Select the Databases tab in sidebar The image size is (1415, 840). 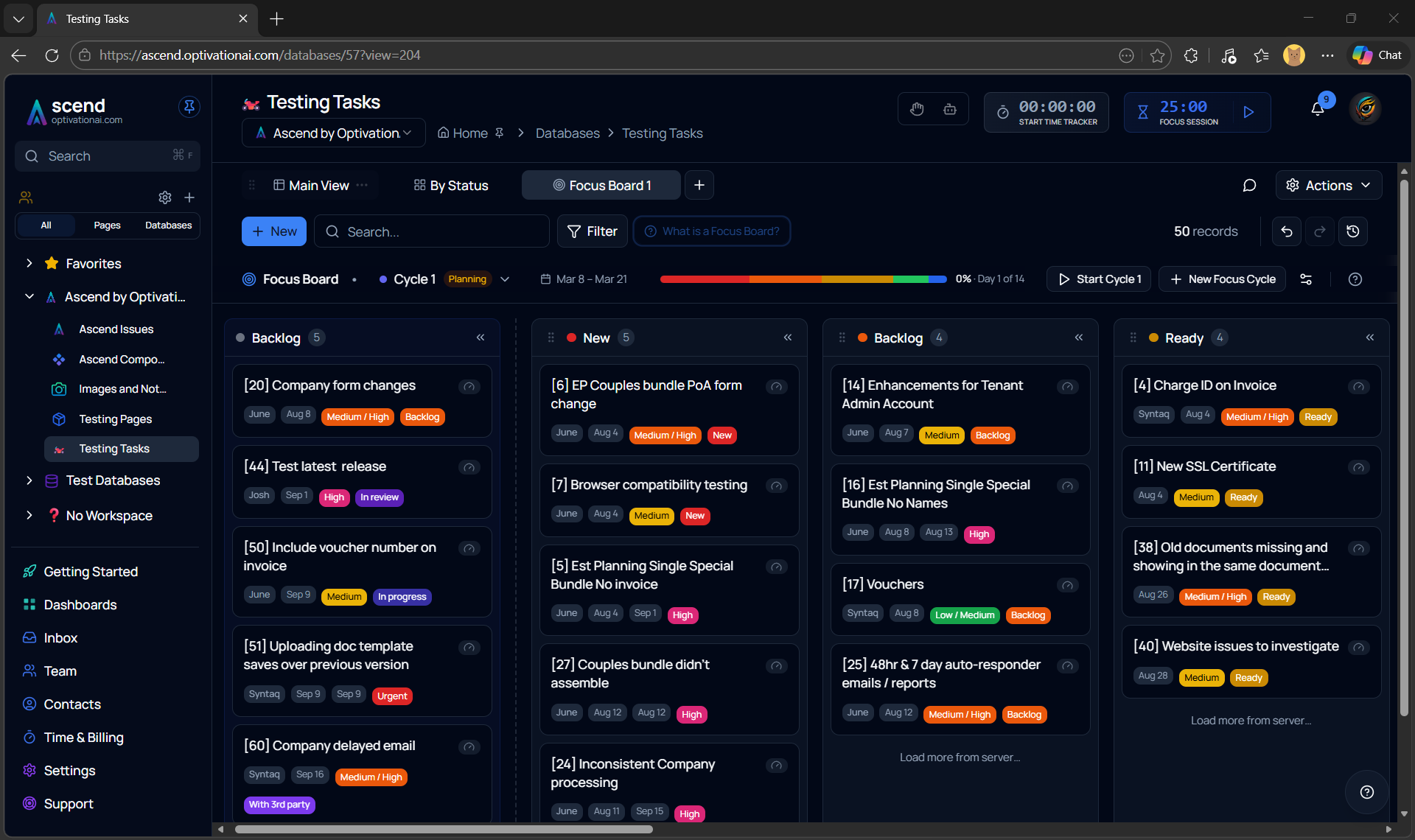[x=168, y=225]
